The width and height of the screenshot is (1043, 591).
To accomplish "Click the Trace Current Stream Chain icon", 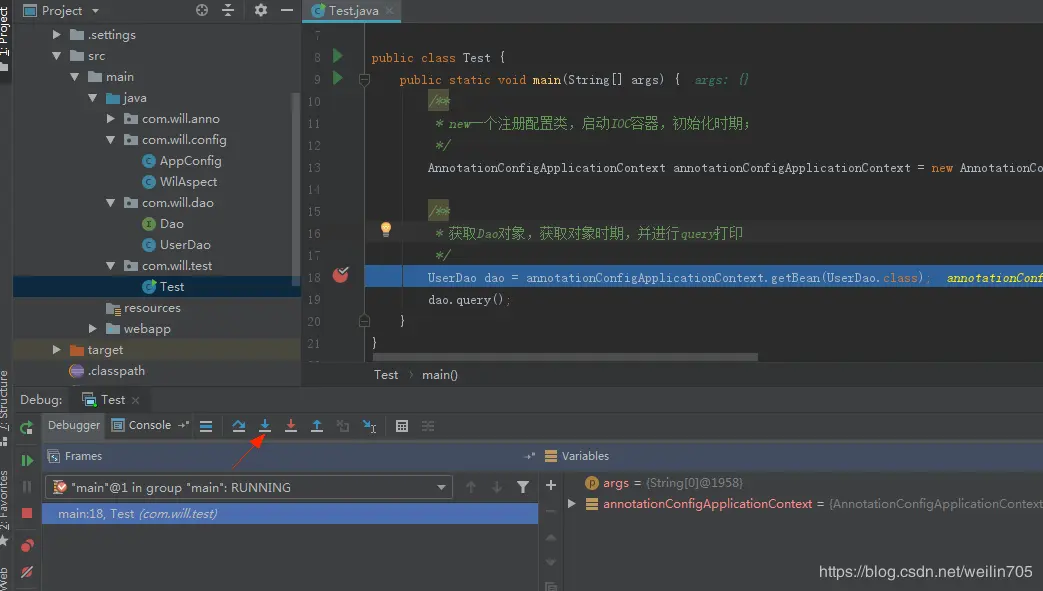I will [x=428, y=426].
